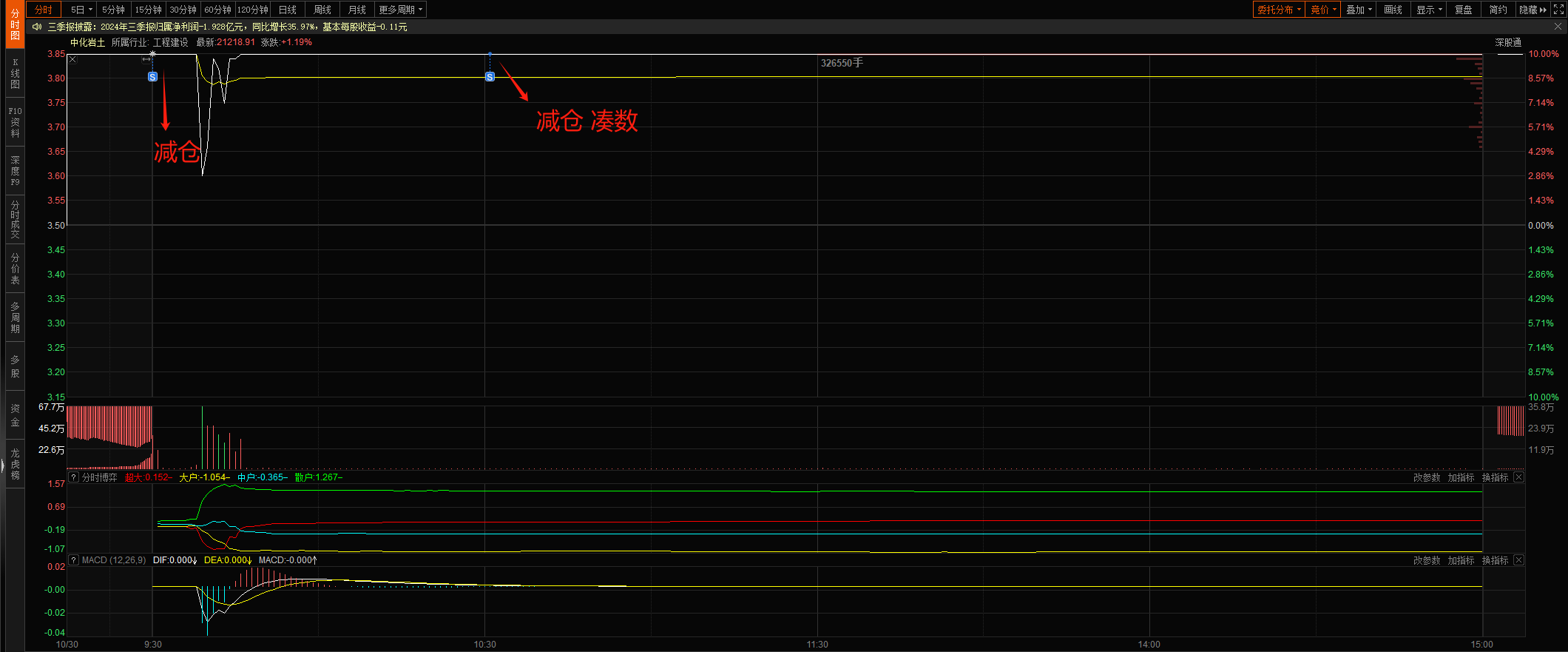Select the 15分钟 period
This screenshot has height=652, width=1568.
click(x=148, y=10)
